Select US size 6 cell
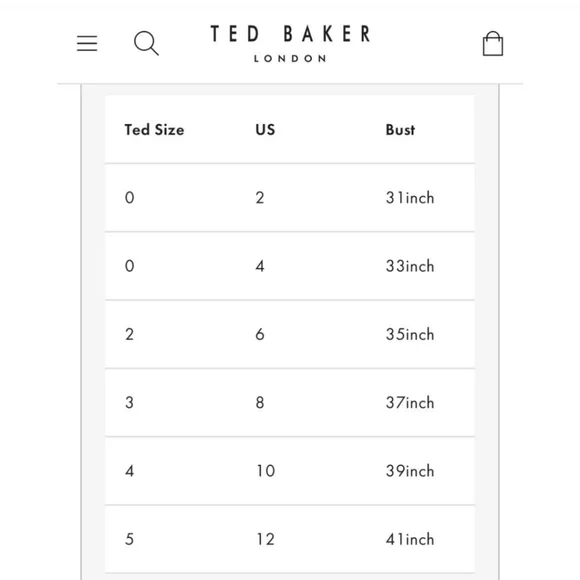This screenshot has height=580, width=580. tap(260, 334)
